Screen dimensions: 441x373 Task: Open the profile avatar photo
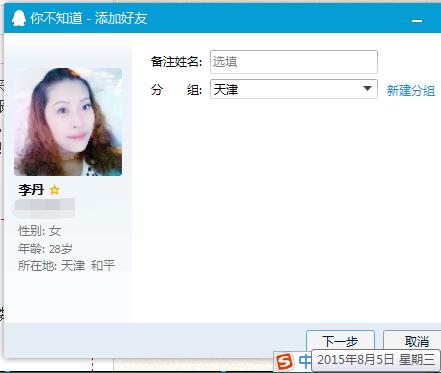(68, 122)
